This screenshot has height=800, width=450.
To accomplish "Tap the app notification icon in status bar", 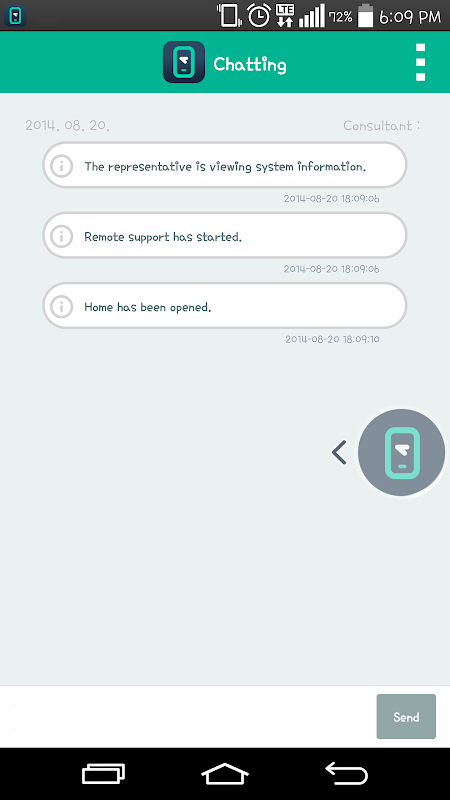I will tap(15, 16).
